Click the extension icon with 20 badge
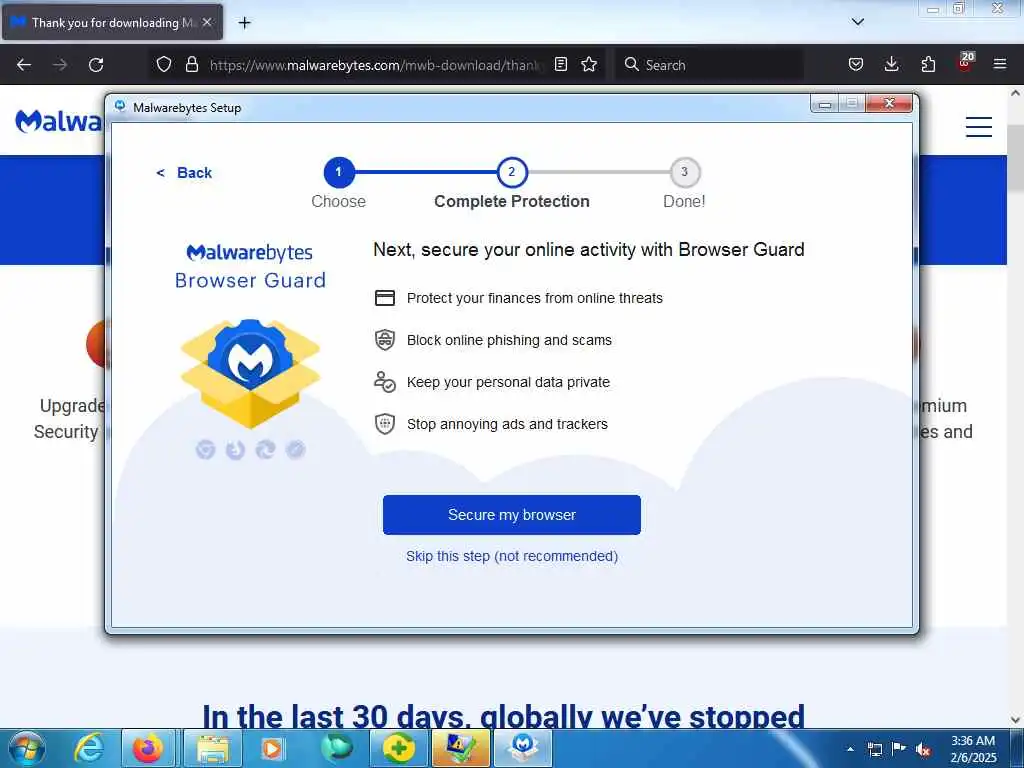 coord(965,63)
